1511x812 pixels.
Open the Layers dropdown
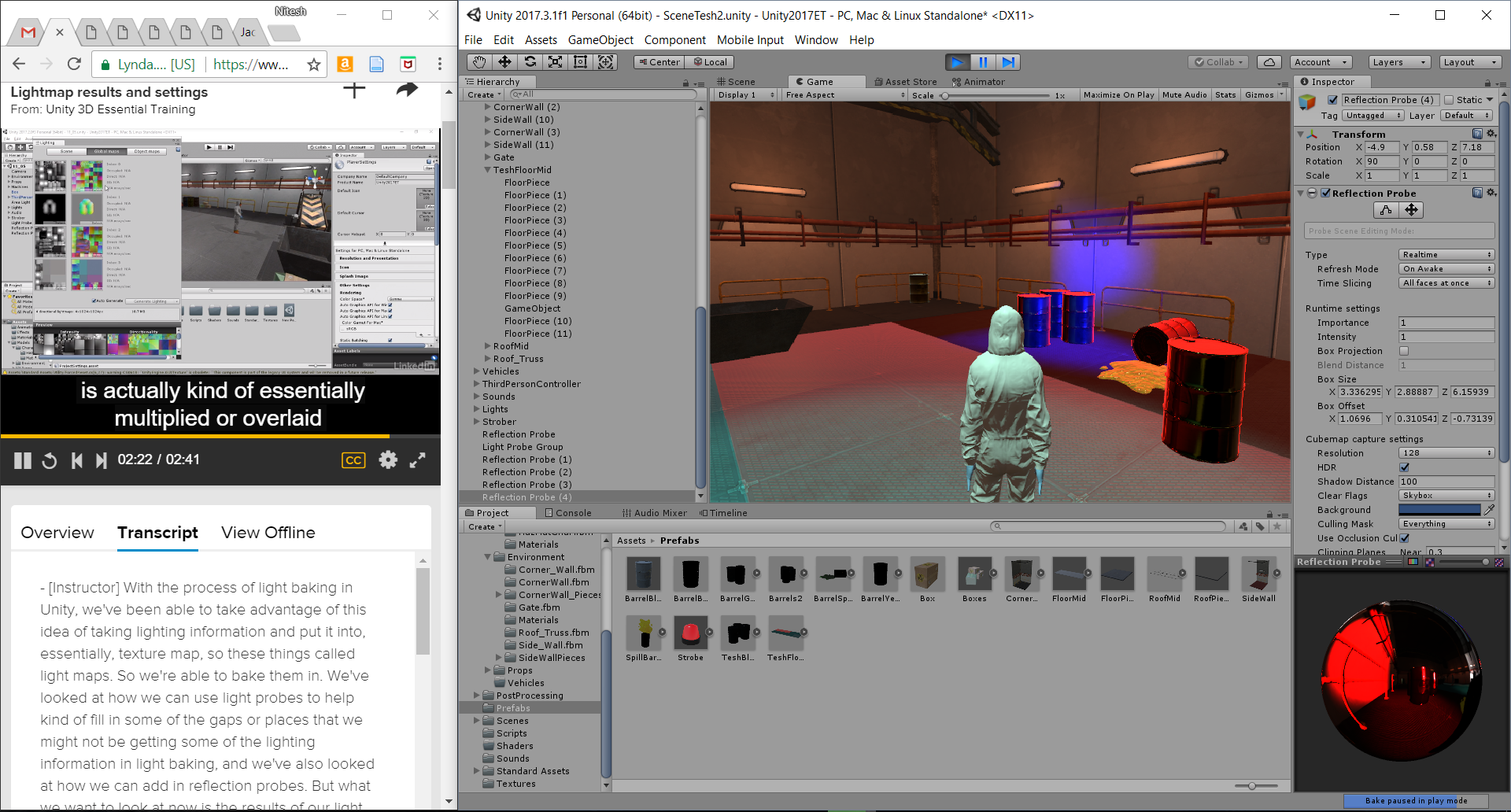point(1399,62)
